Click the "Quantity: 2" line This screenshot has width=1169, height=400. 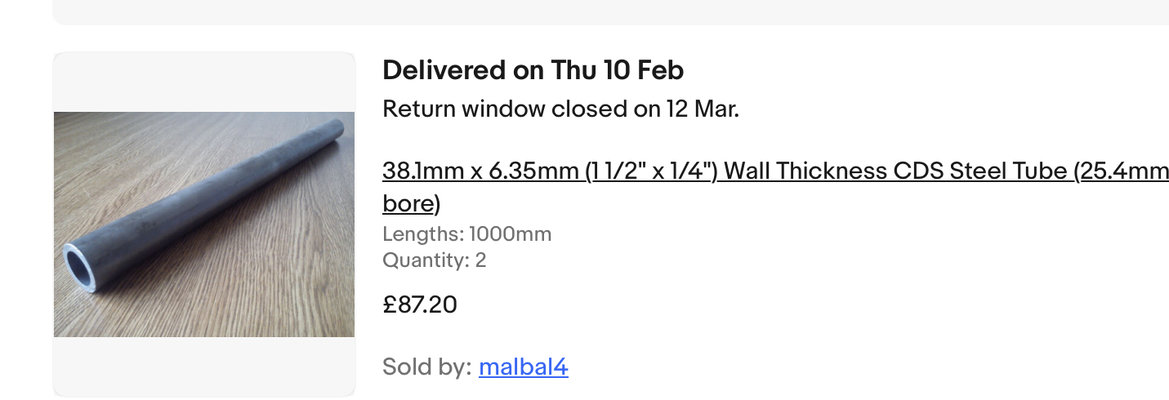click(434, 260)
